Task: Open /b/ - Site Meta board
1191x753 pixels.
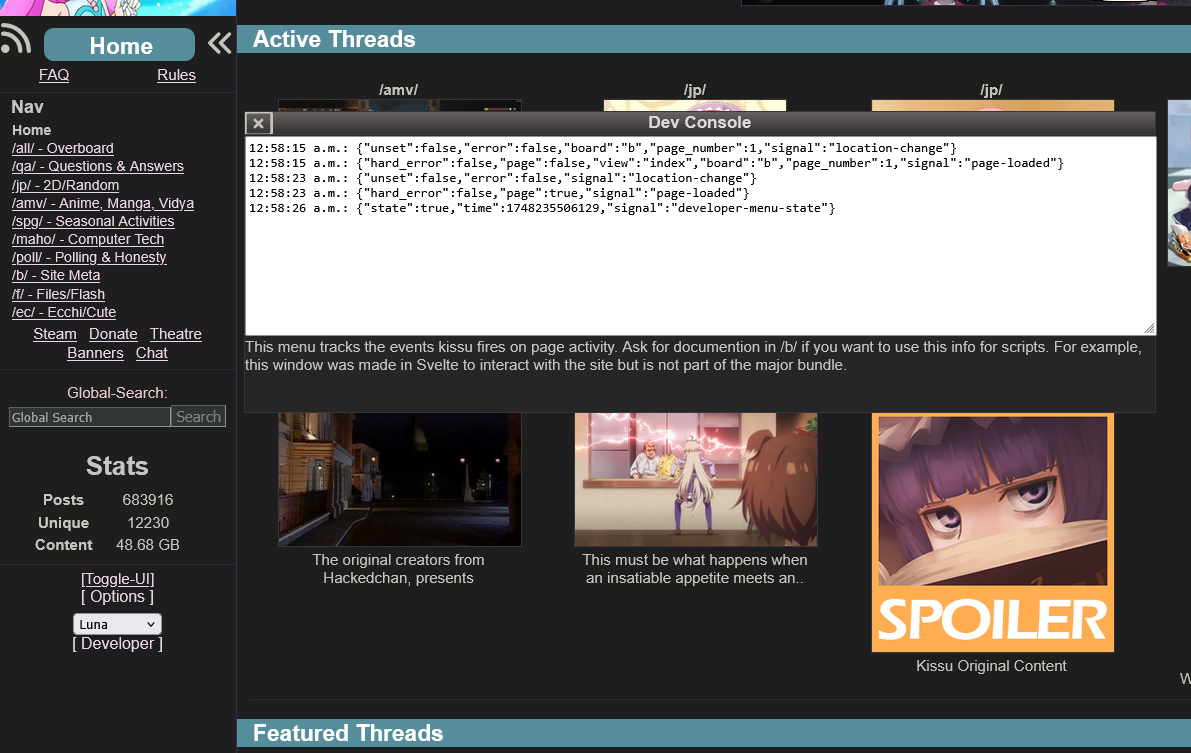Action: pos(56,276)
